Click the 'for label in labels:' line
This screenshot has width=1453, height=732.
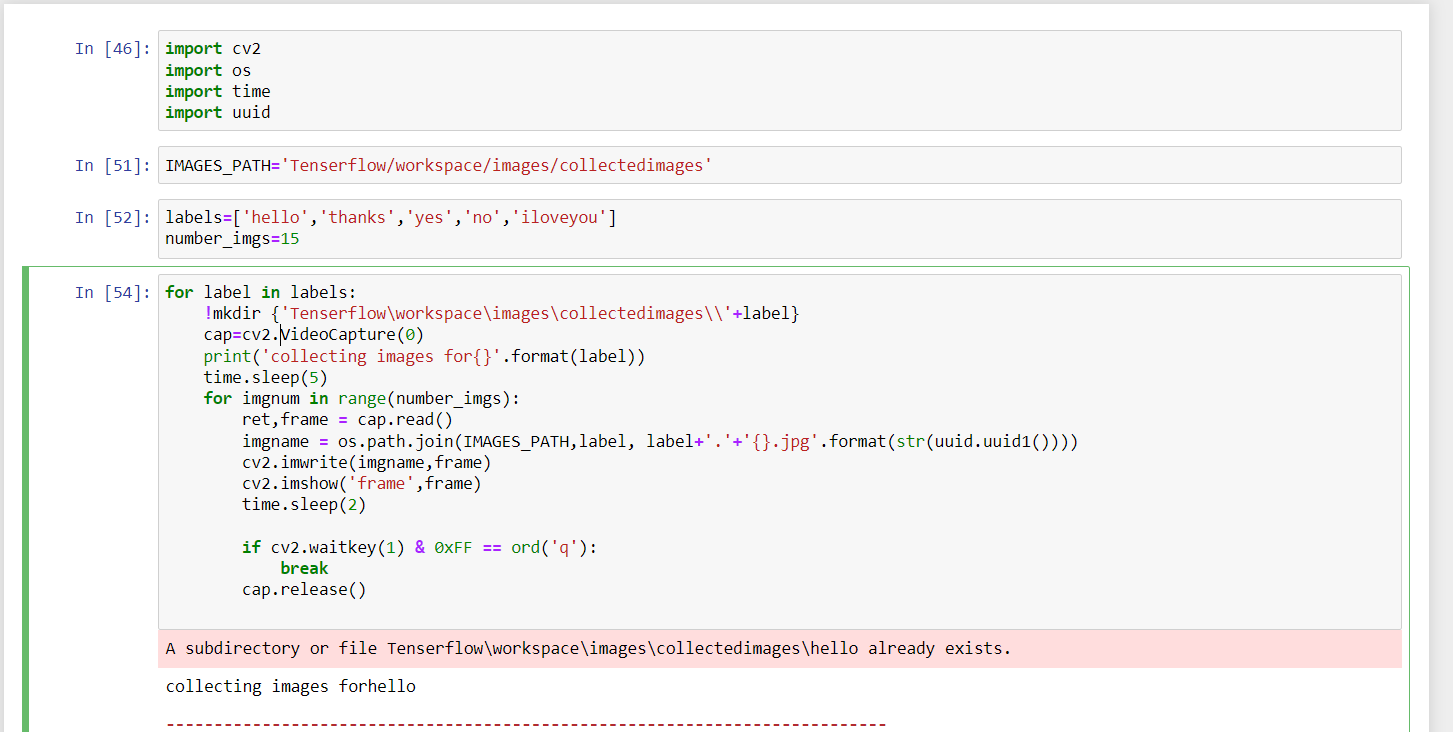coord(261,292)
